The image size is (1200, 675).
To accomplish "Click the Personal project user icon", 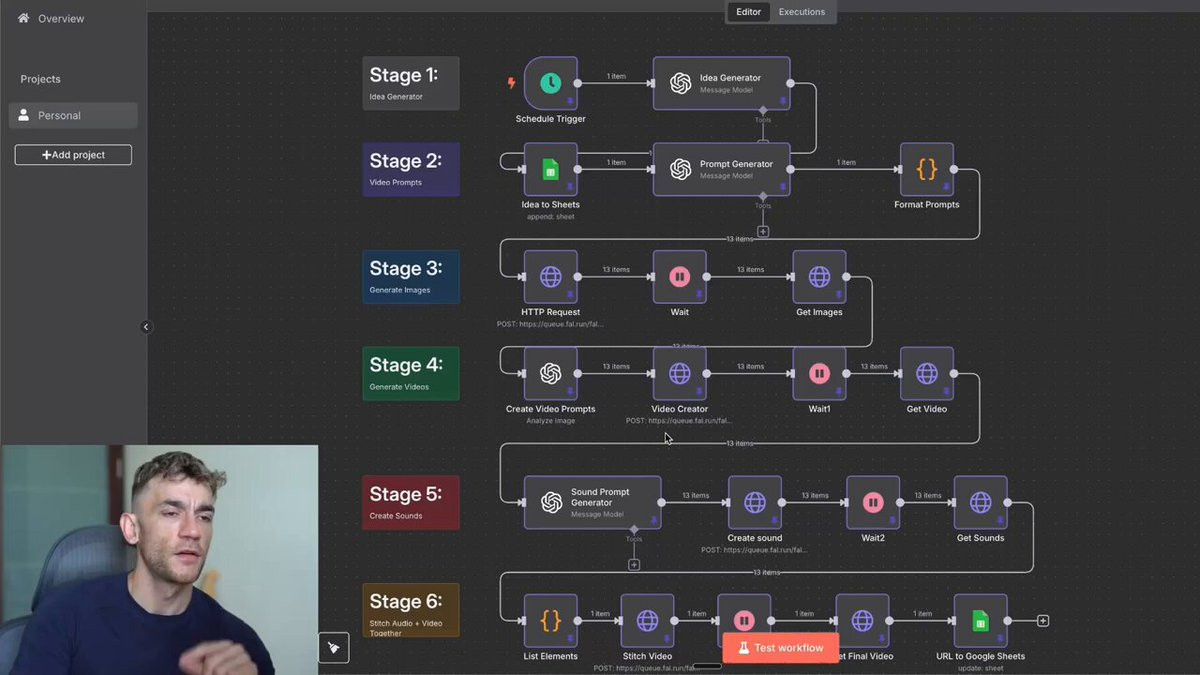I will pyautogui.click(x=24, y=115).
